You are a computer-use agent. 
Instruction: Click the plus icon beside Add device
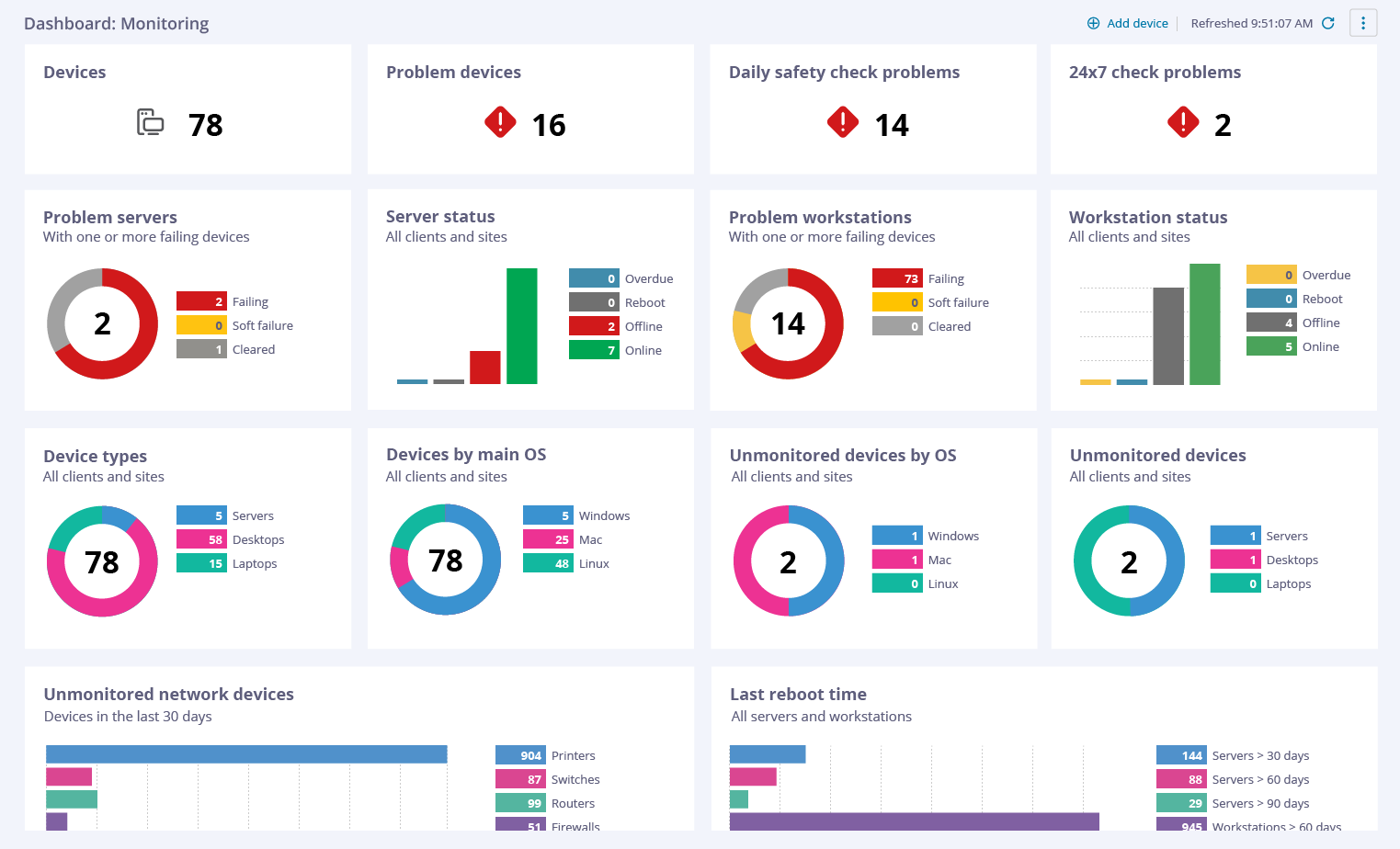tap(1094, 23)
